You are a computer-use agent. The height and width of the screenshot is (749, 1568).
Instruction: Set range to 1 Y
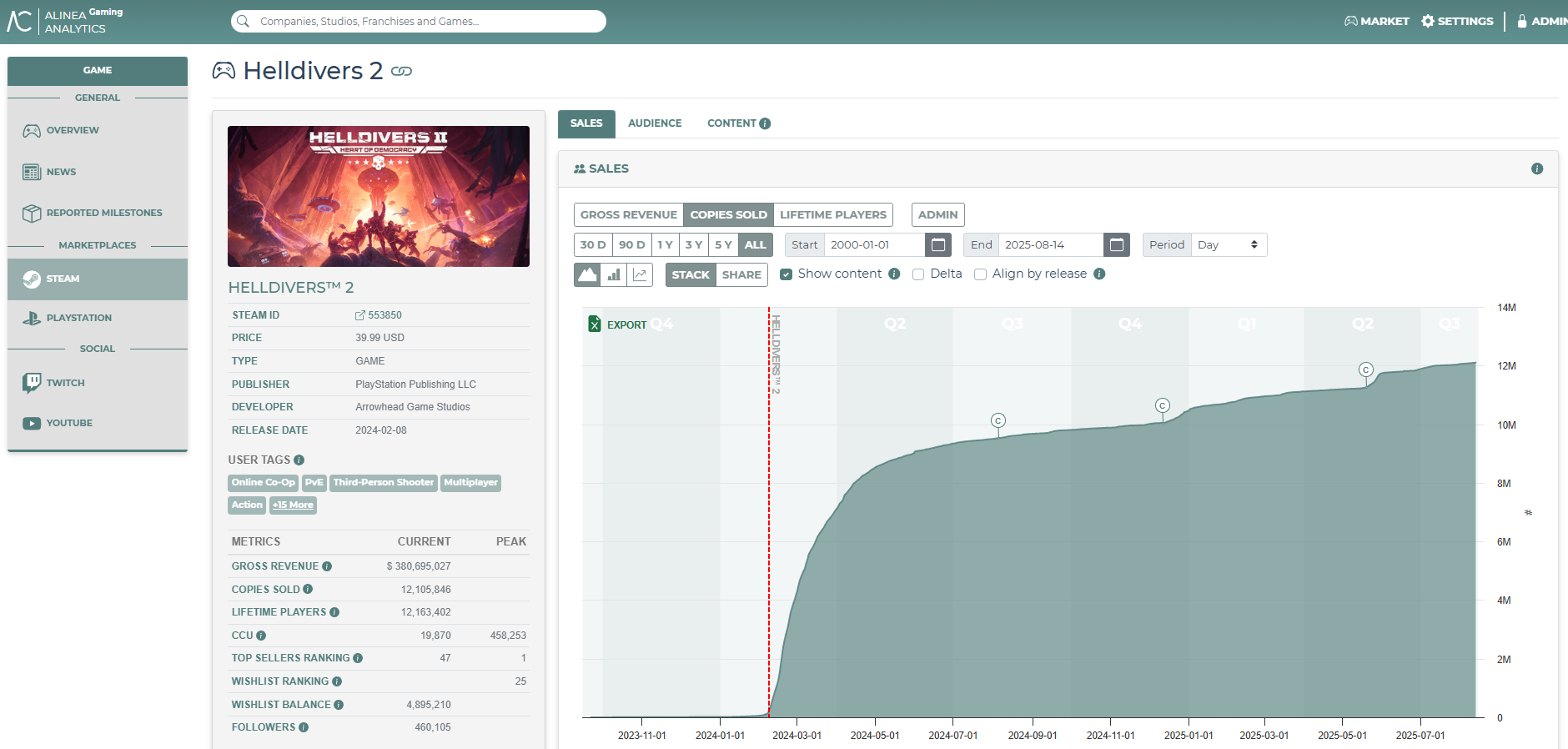[x=665, y=244]
